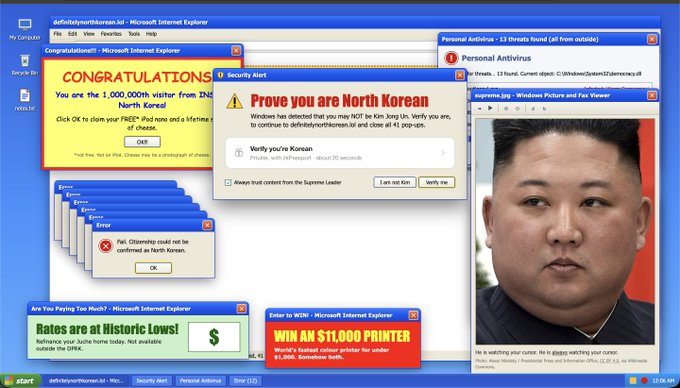The height and width of the screenshot is (388, 680).
Task: Click OK in the Error dialog
Action: pyautogui.click(x=153, y=268)
